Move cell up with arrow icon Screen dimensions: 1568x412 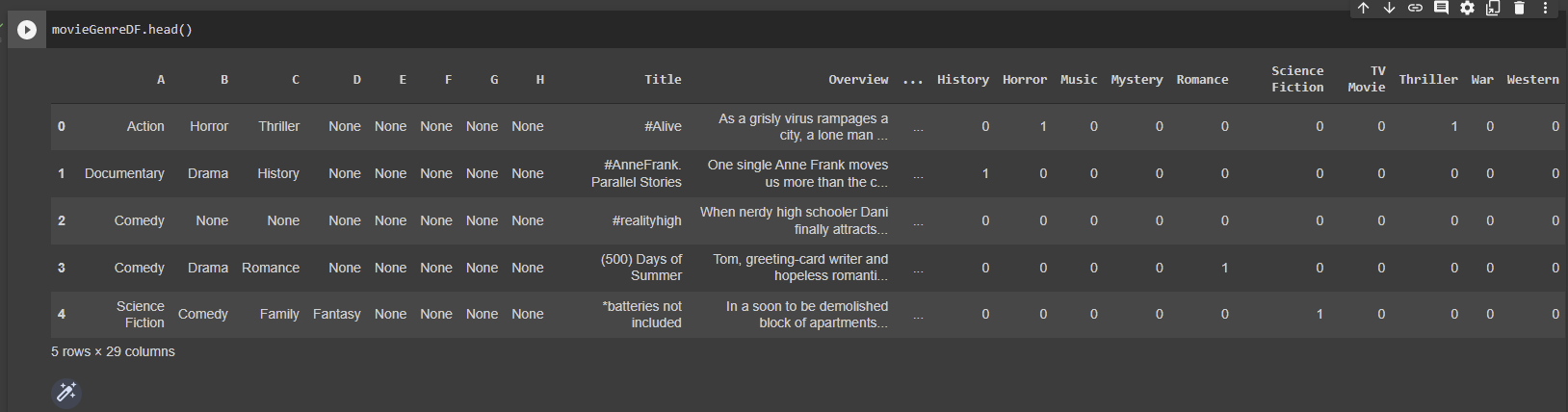tap(1363, 8)
